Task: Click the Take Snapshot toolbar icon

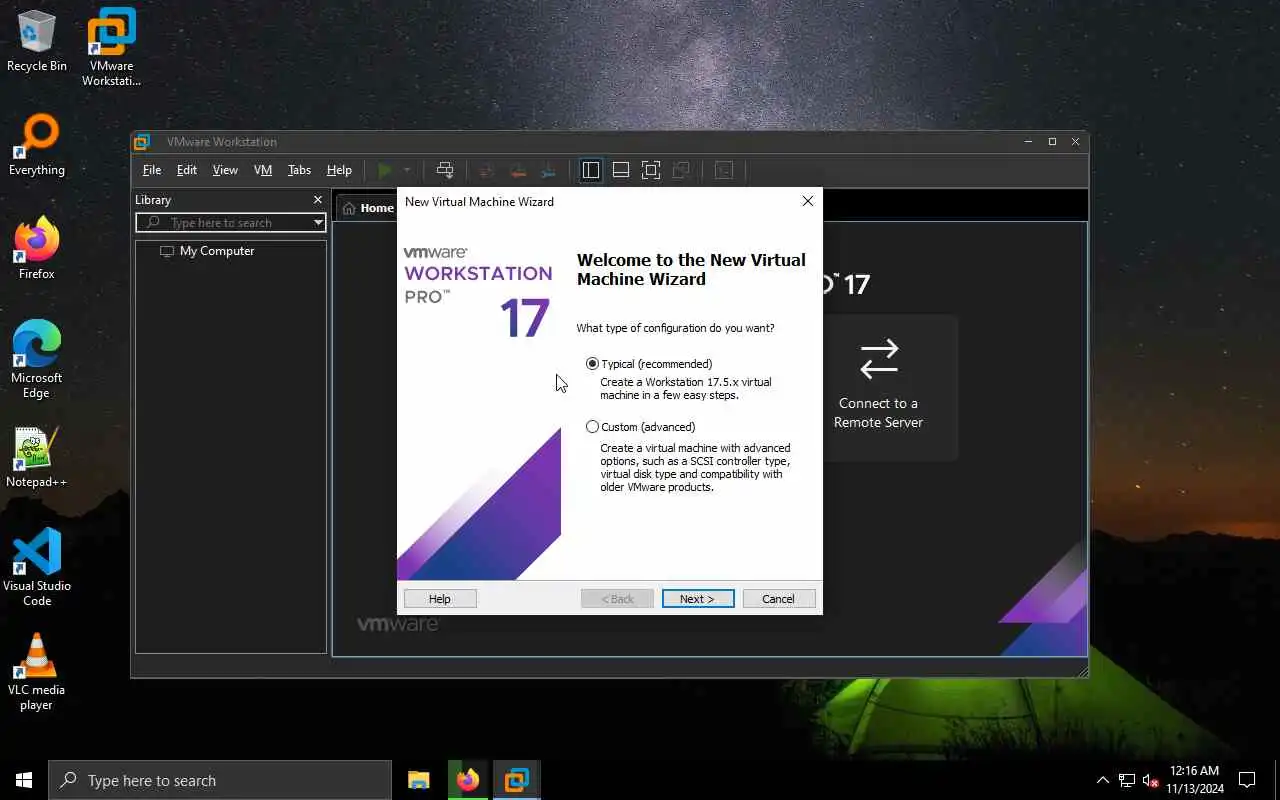Action: pyautogui.click(x=487, y=170)
